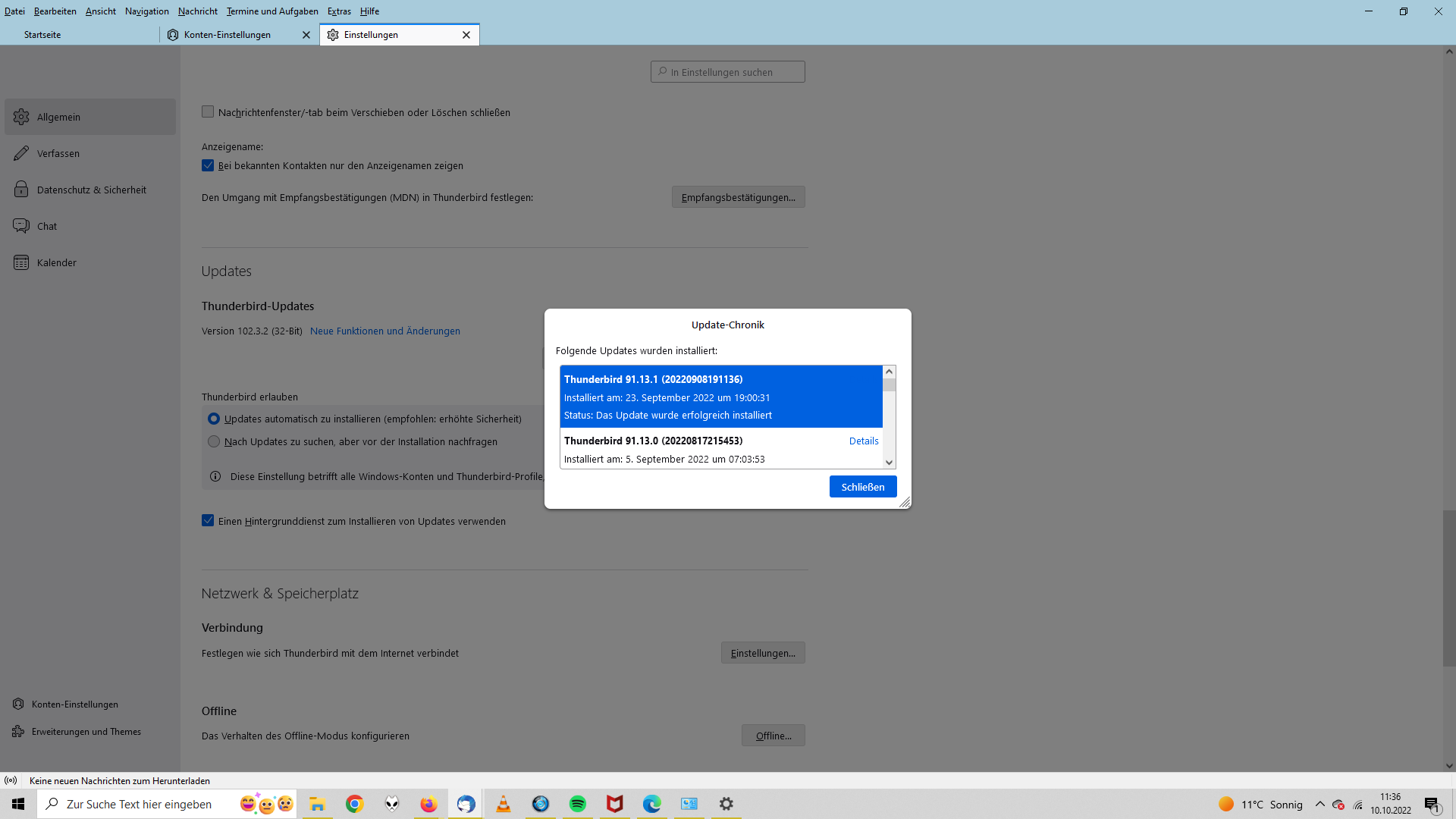Switch to the Konten-Einstellungen tab
Screen dimensions: 1456x819
(227, 35)
